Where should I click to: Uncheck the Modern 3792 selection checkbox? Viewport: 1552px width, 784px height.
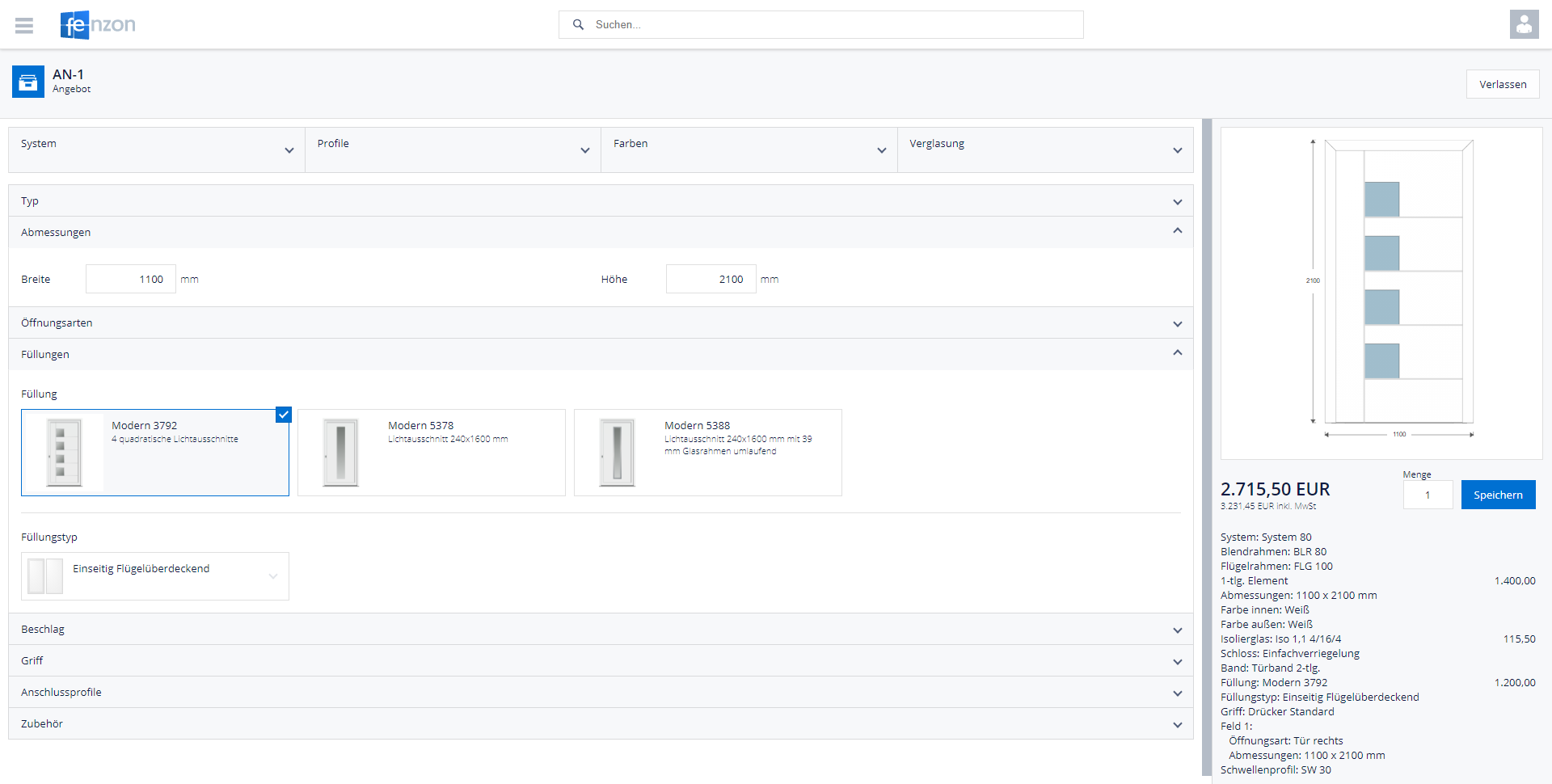pos(283,415)
